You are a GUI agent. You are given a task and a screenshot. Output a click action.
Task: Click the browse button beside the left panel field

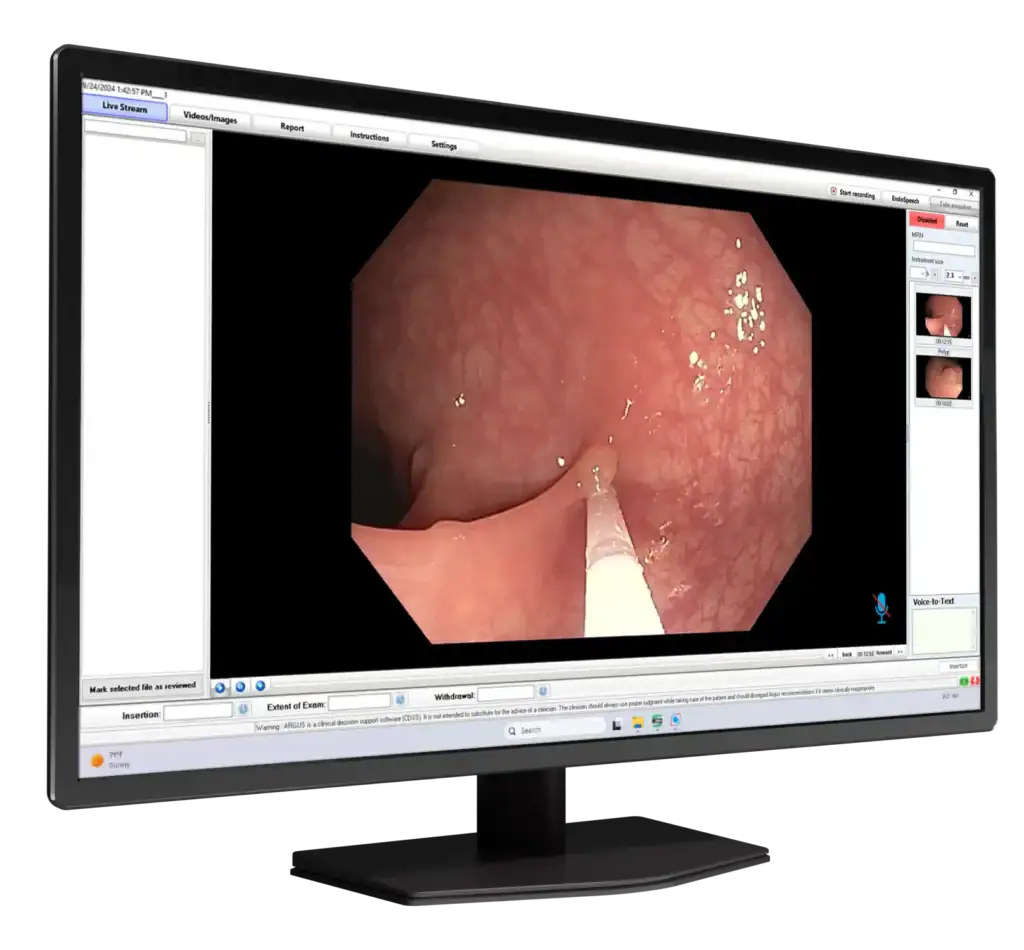point(198,140)
